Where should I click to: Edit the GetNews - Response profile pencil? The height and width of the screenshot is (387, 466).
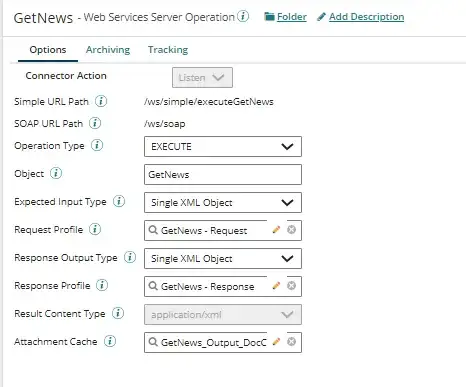pos(276,286)
